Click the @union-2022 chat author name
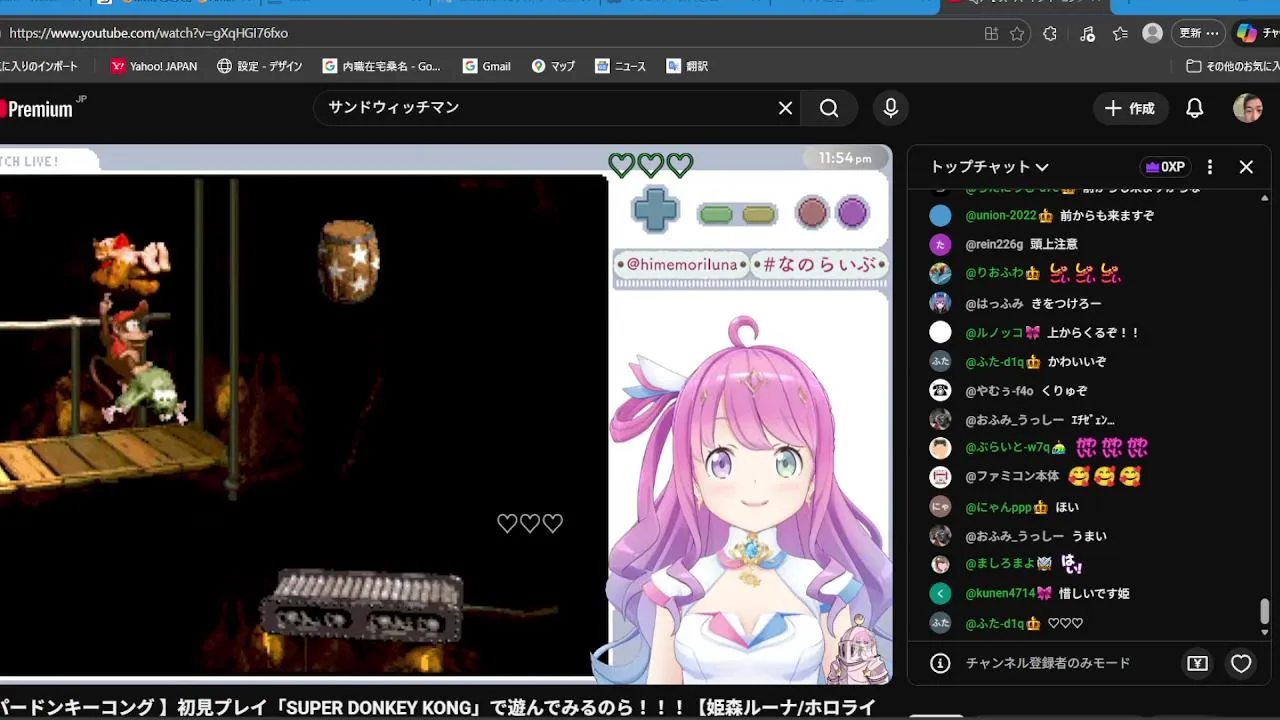The image size is (1280, 720). click(x=1001, y=215)
